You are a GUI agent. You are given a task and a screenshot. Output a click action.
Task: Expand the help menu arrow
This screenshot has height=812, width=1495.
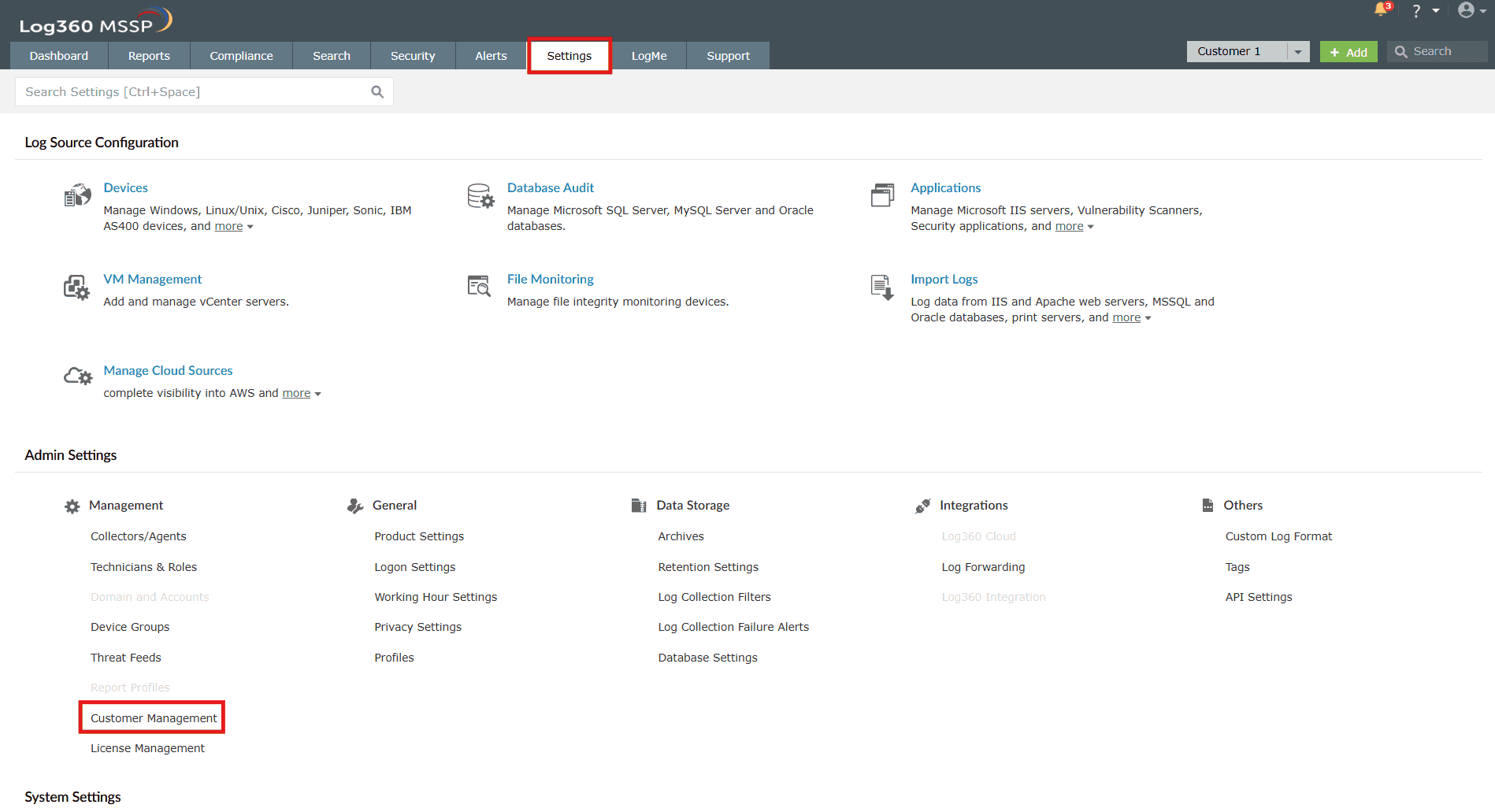pos(1436,11)
